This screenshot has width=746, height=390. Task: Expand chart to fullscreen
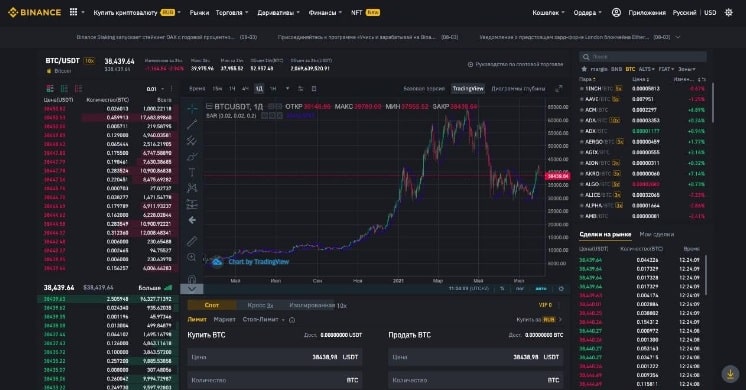(x=559, y=88)
